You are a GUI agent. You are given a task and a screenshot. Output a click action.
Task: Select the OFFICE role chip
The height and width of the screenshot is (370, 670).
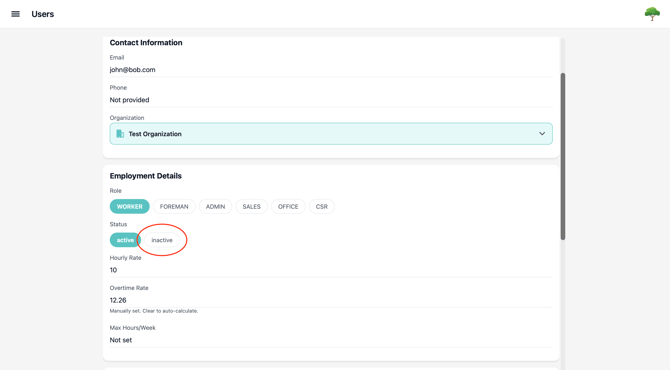(288, 206)
